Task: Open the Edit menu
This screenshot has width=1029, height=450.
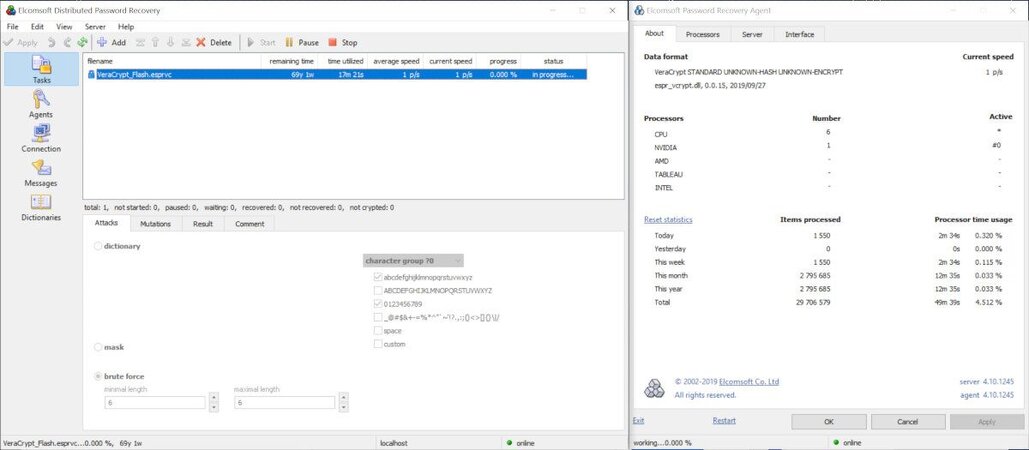Action: 37,27
